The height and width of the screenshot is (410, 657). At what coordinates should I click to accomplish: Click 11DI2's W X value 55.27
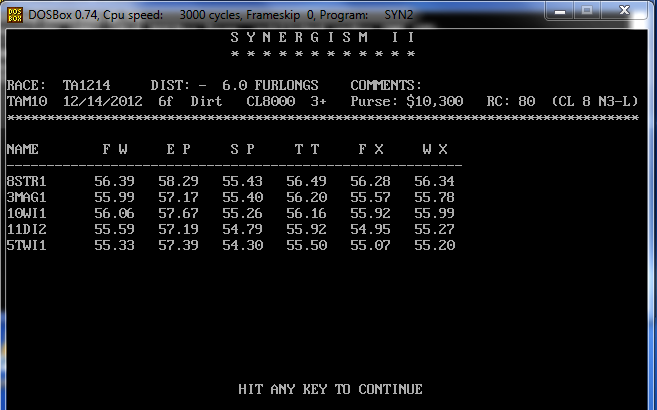[435, 229]
